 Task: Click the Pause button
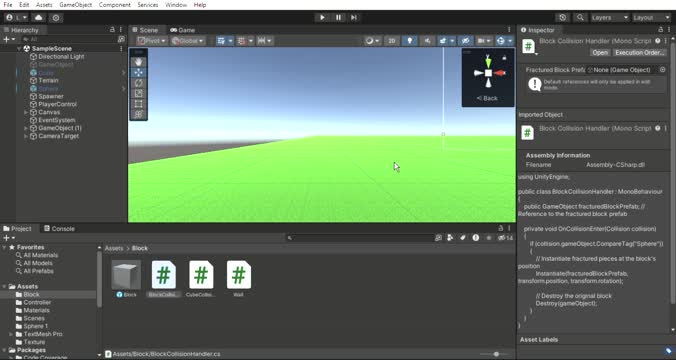338,17
